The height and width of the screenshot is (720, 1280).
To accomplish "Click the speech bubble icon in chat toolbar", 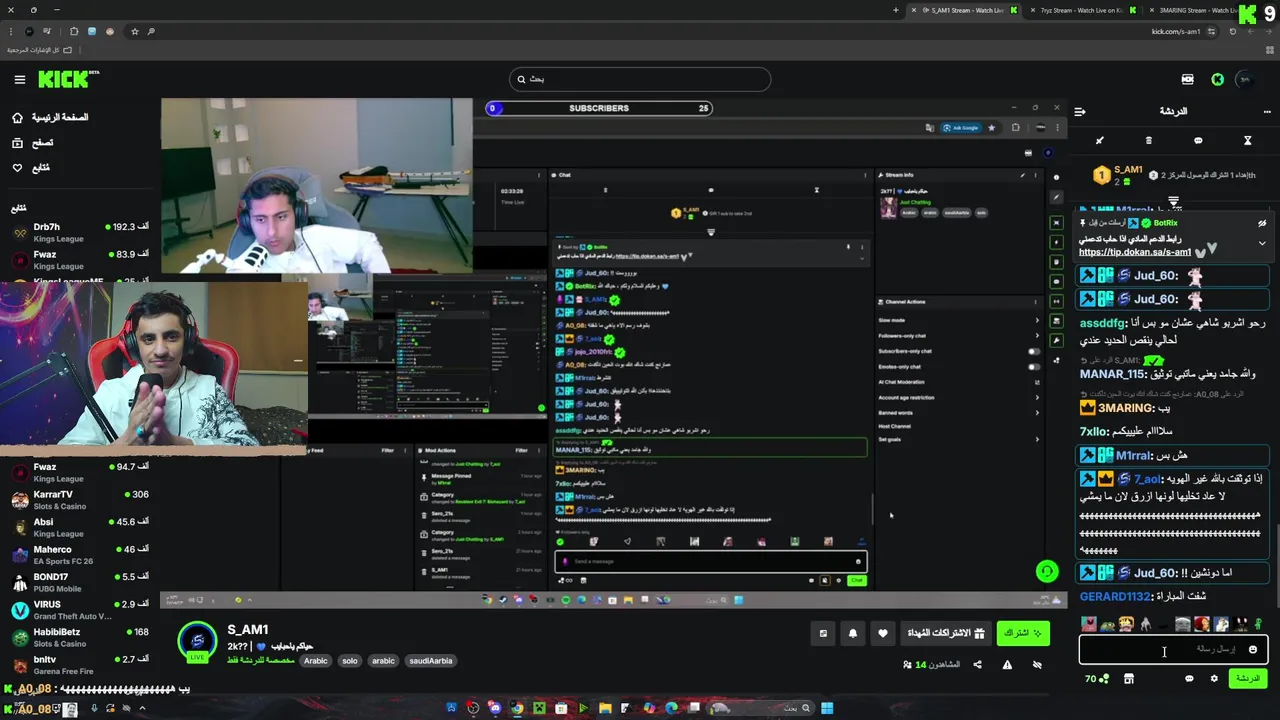I will click(1198, 141).
